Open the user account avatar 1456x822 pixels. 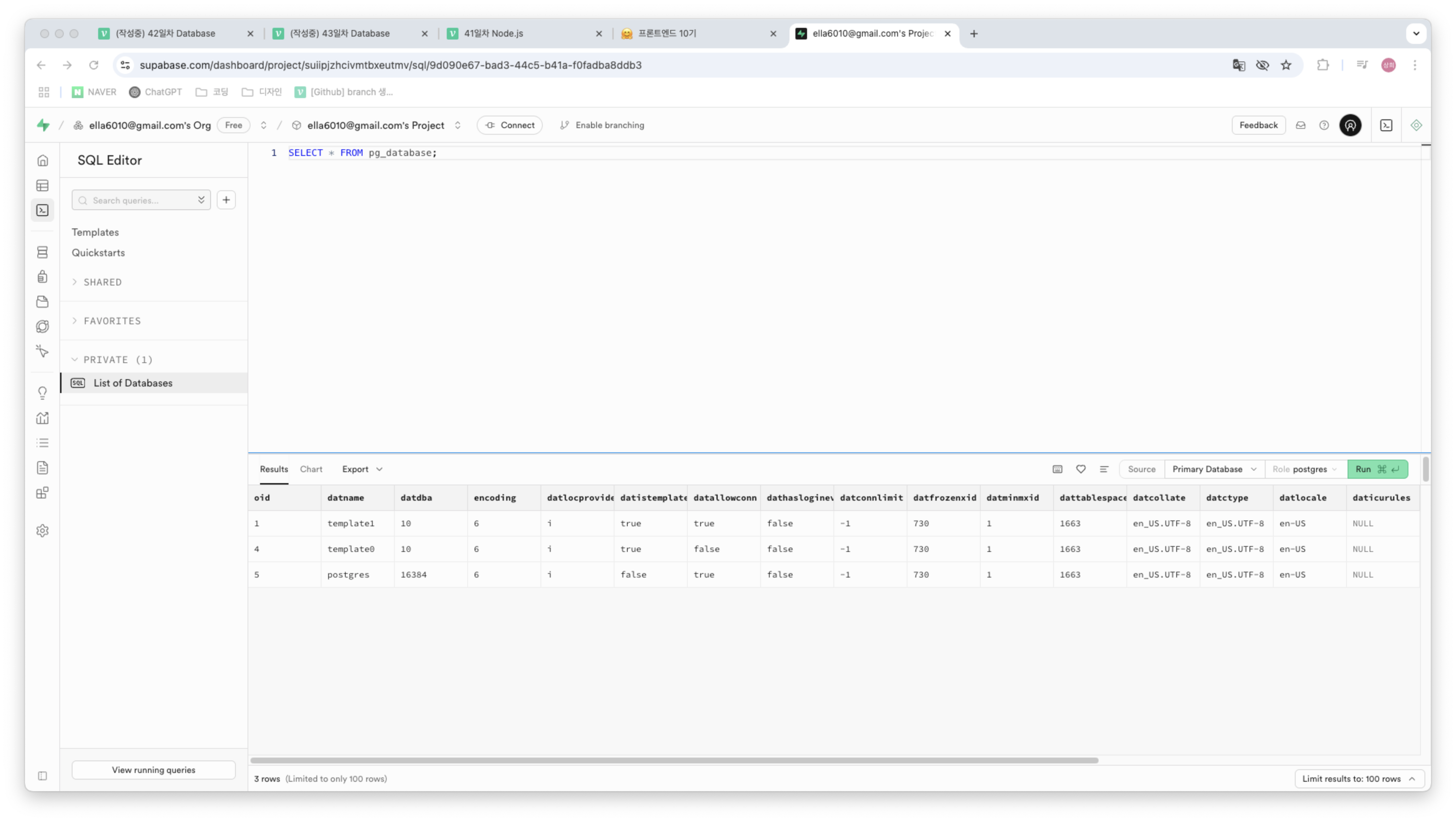click(x=1350, y=125)
